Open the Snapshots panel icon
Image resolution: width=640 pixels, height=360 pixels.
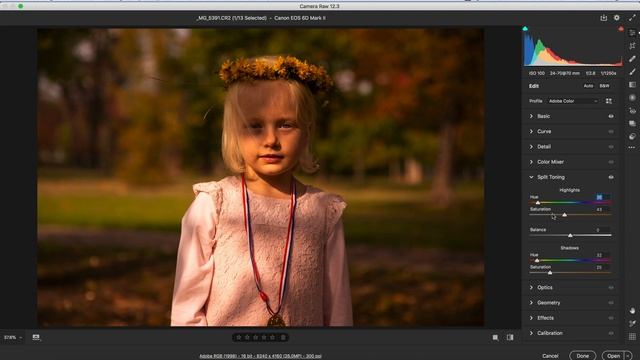[632, 123]
